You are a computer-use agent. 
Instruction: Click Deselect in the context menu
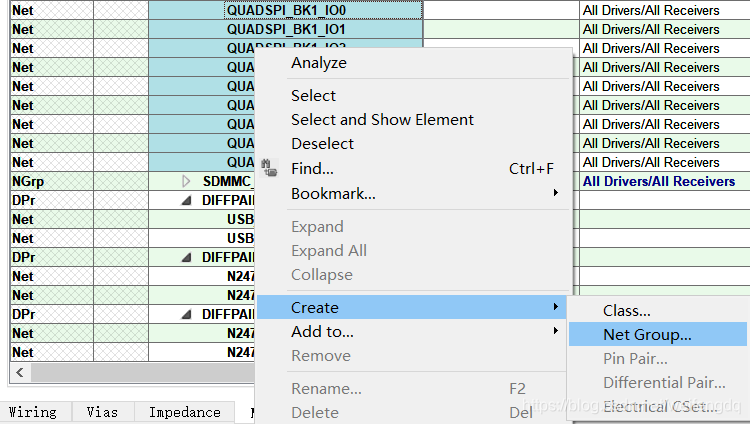point(322,144)
